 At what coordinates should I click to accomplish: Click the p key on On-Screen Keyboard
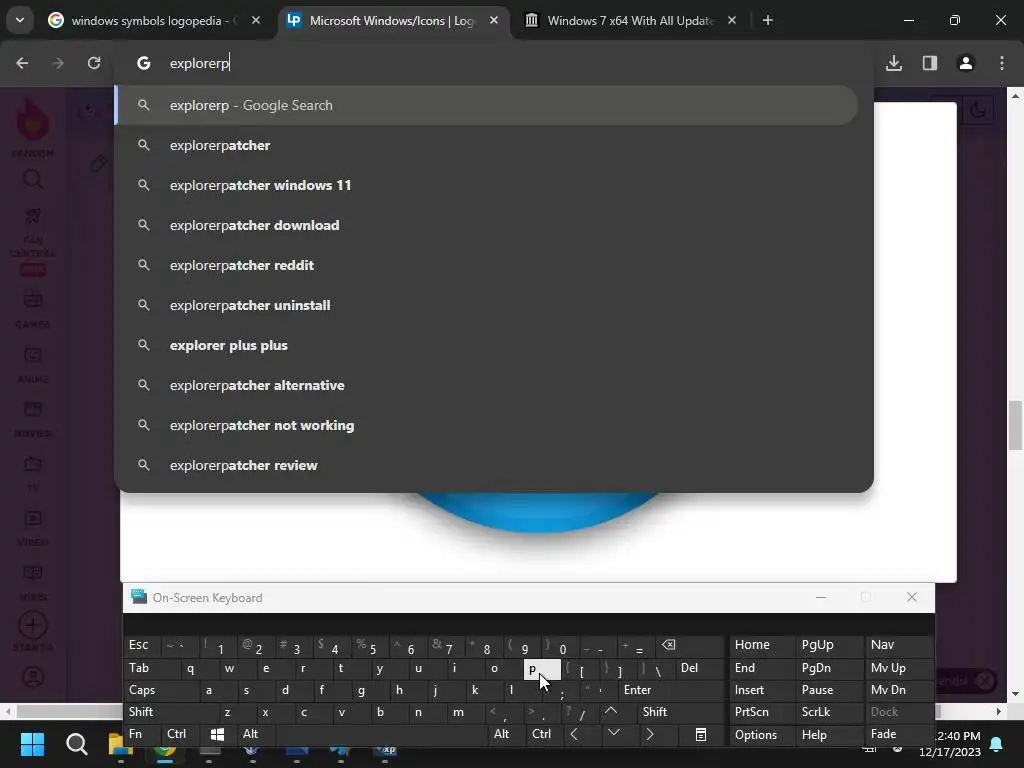tap(542, 669)
